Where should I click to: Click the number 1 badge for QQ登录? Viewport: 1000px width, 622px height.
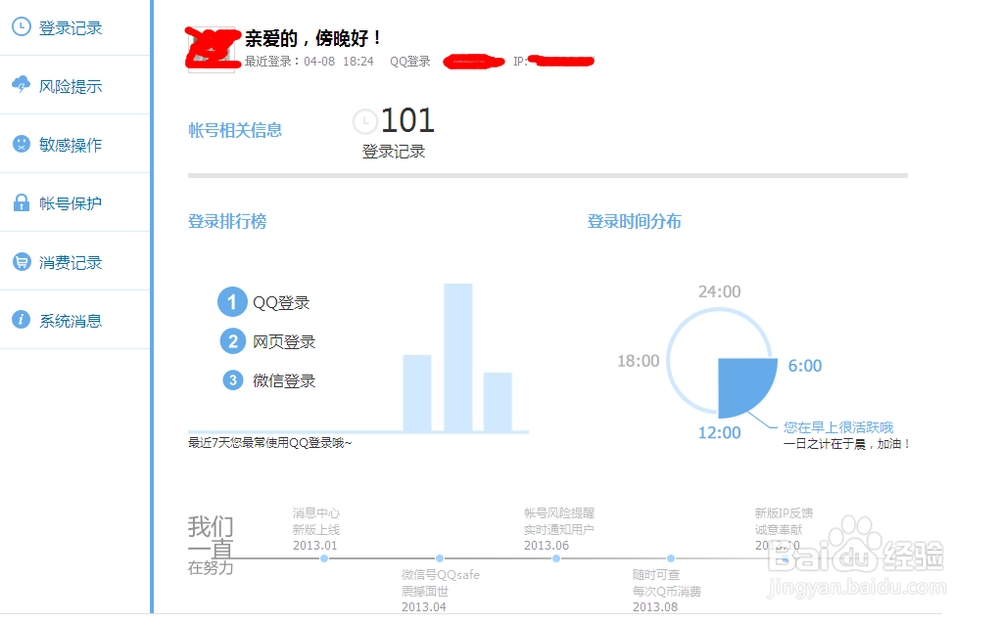tap(232, 302)
